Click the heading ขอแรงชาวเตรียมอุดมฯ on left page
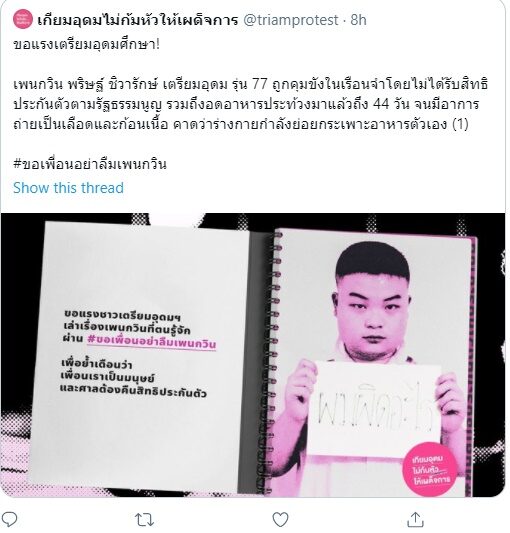Screen dimensions: 510x533 click(122, 315)
